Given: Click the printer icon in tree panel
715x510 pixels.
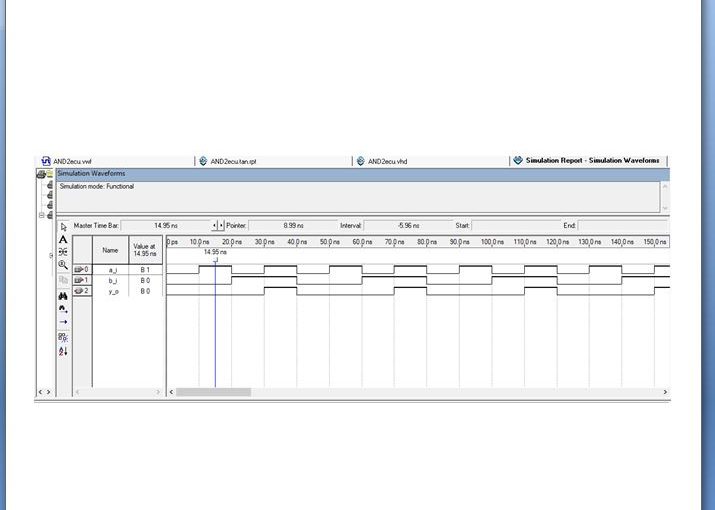Looking at the screenshot, I should pos(41,174).
